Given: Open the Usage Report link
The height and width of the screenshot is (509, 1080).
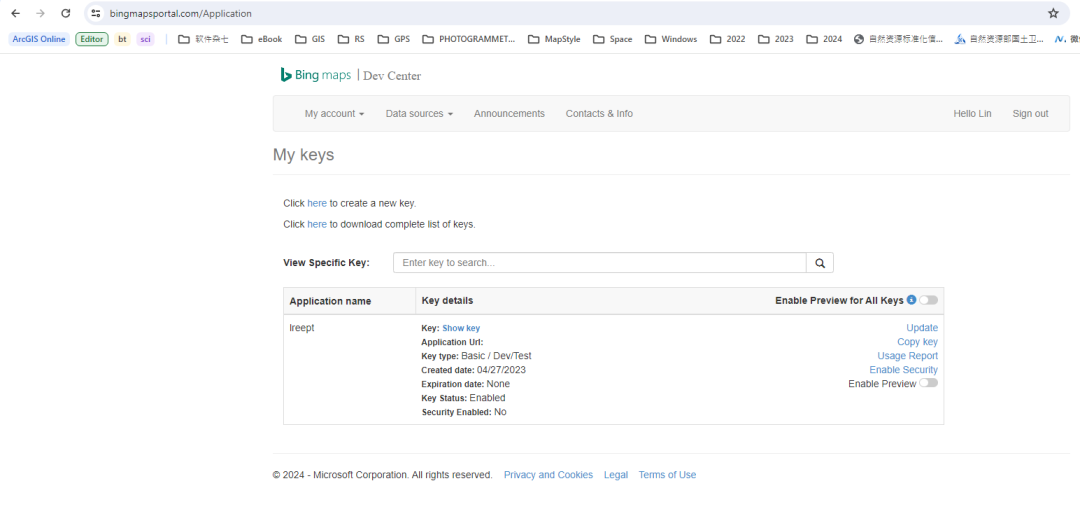Looking at the screenshot, I should [x=907, y=355].
